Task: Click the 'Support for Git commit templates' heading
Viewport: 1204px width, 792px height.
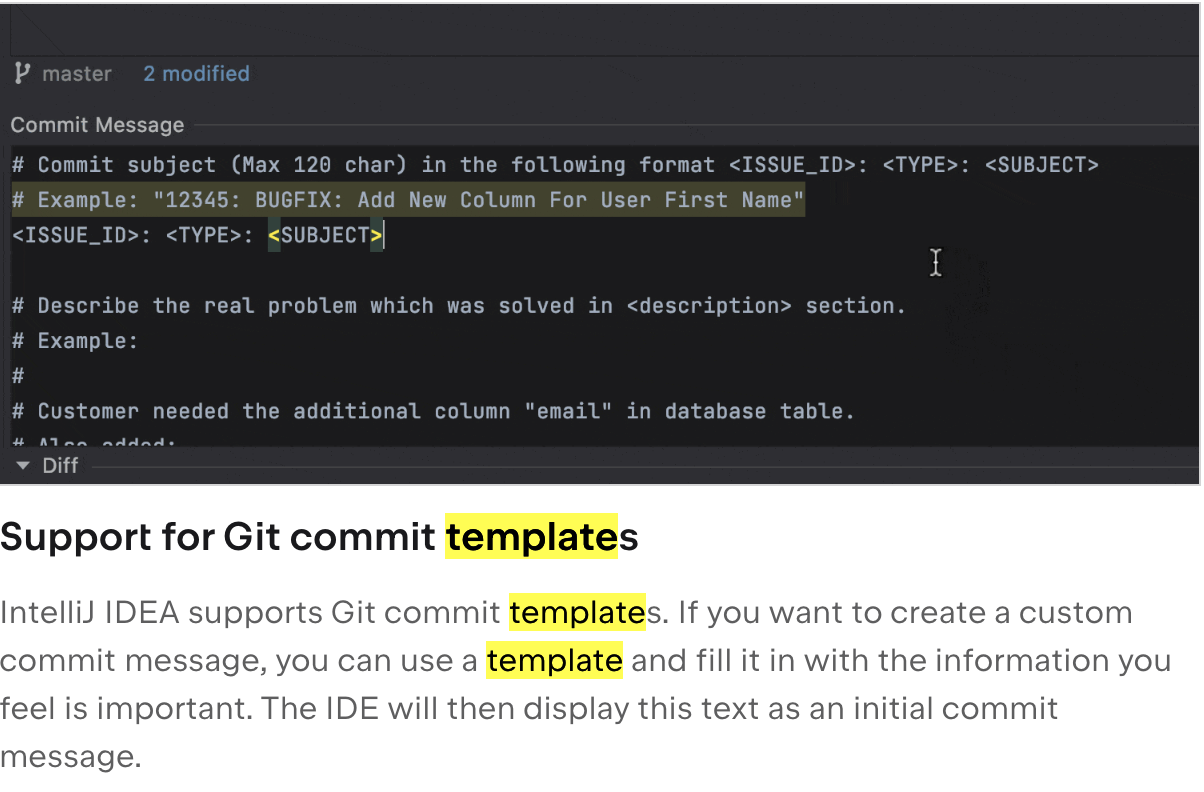Action: pyautogui.click(x=319, y=538)
